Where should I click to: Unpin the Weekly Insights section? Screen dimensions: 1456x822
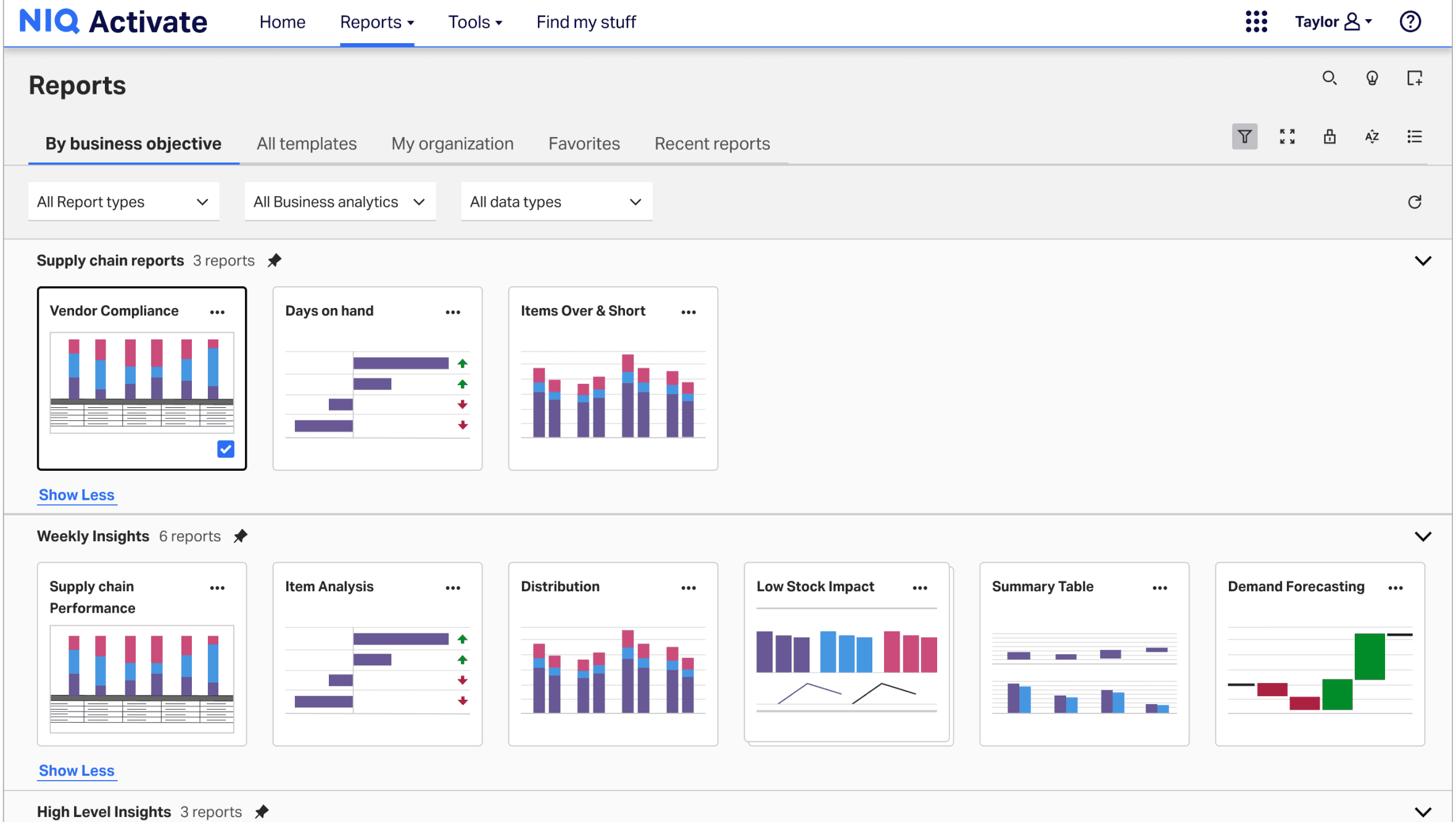[241, 536]
